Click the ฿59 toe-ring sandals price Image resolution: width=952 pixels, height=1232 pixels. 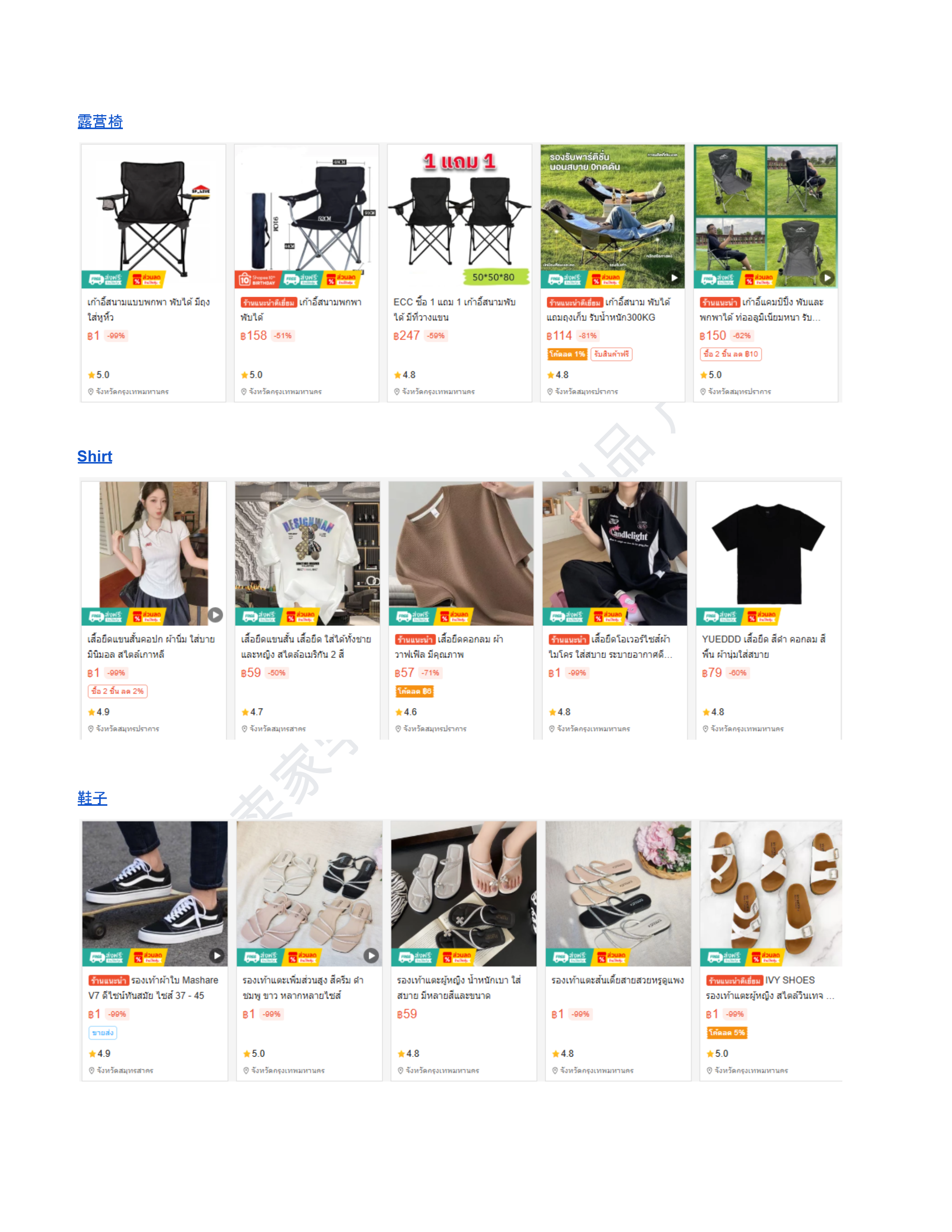pyautogui.click(x=407, y=1014)
